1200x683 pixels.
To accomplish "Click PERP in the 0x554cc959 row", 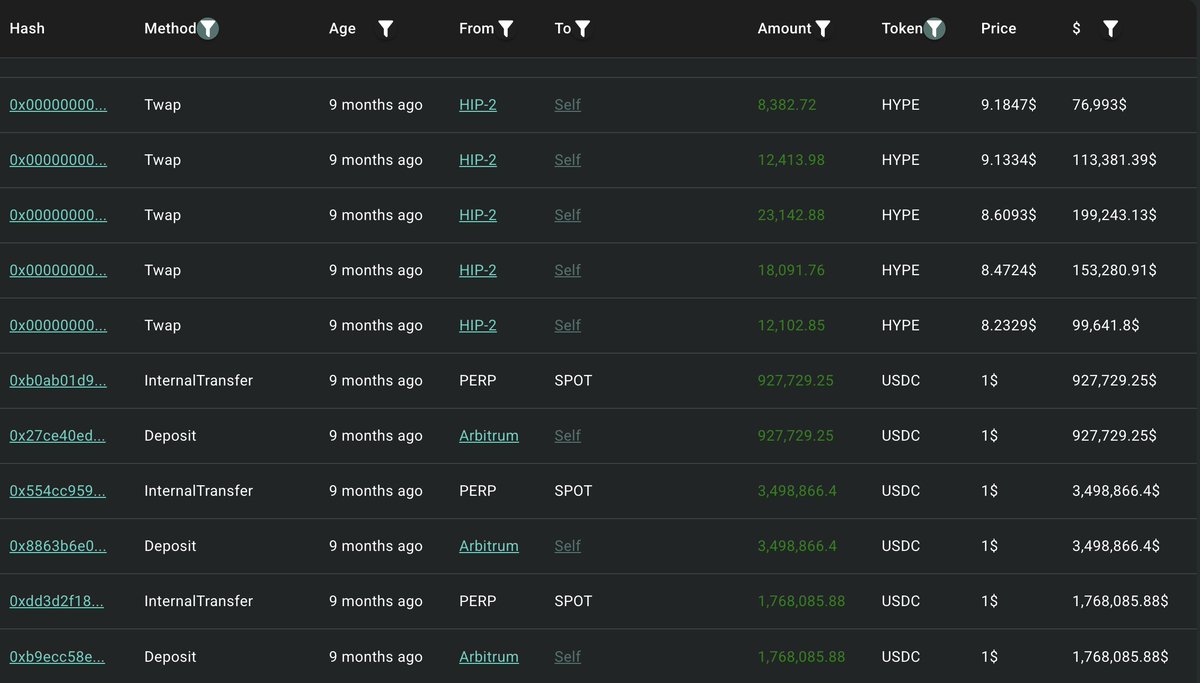I will (x=478, y=491).
